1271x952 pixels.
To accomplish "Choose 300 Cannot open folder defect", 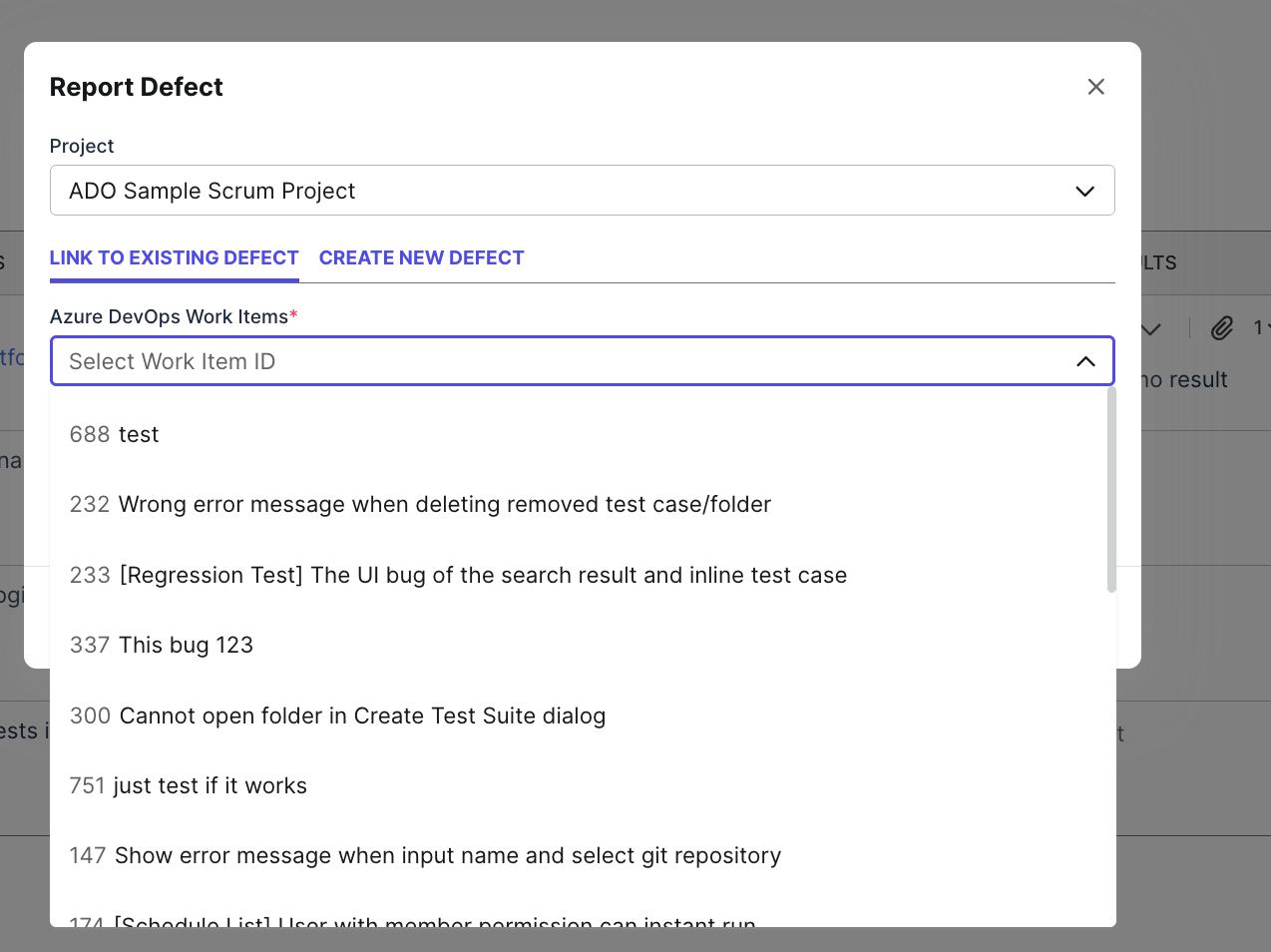I will pyautogui.click(x=337, y=715).
